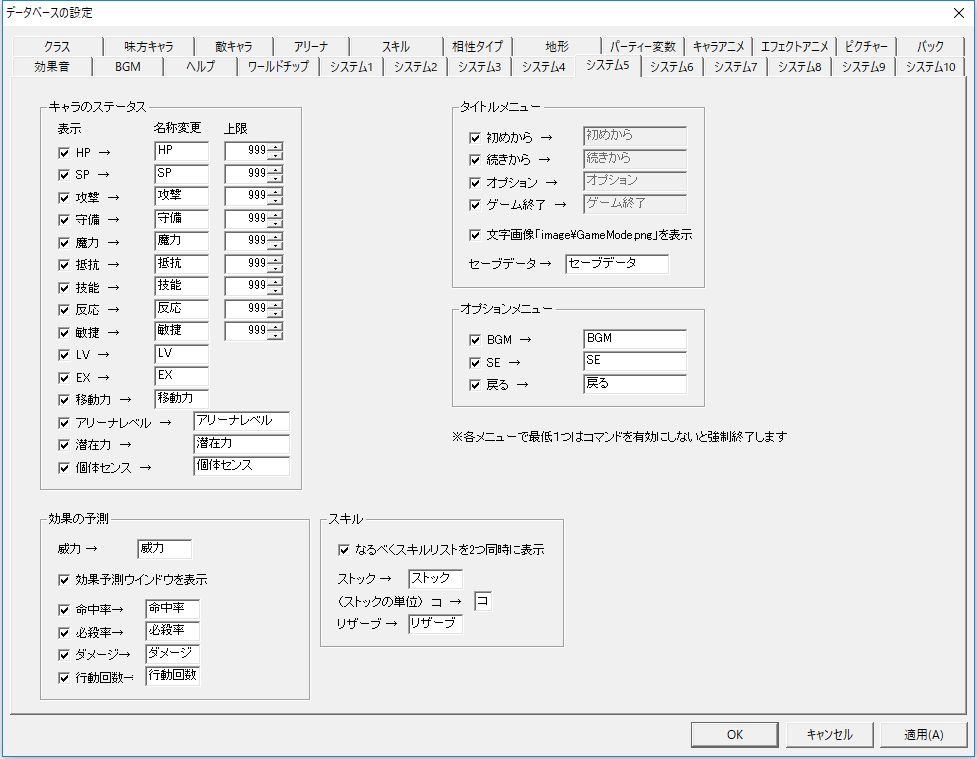The width and height of the screenshot is (977, 759).
Task: Open the システム6 tab
Action: point(672,67)
